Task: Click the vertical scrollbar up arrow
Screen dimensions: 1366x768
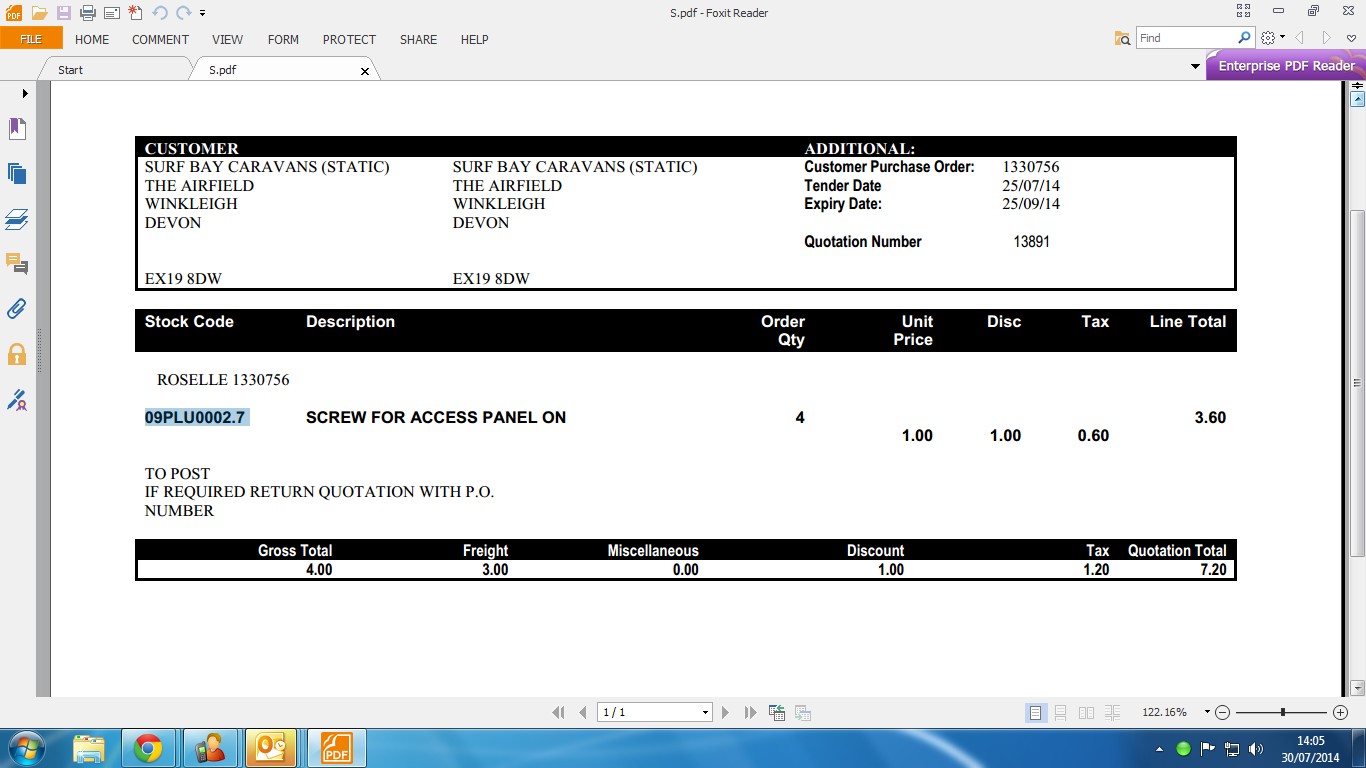Action: pos(1357,100)
